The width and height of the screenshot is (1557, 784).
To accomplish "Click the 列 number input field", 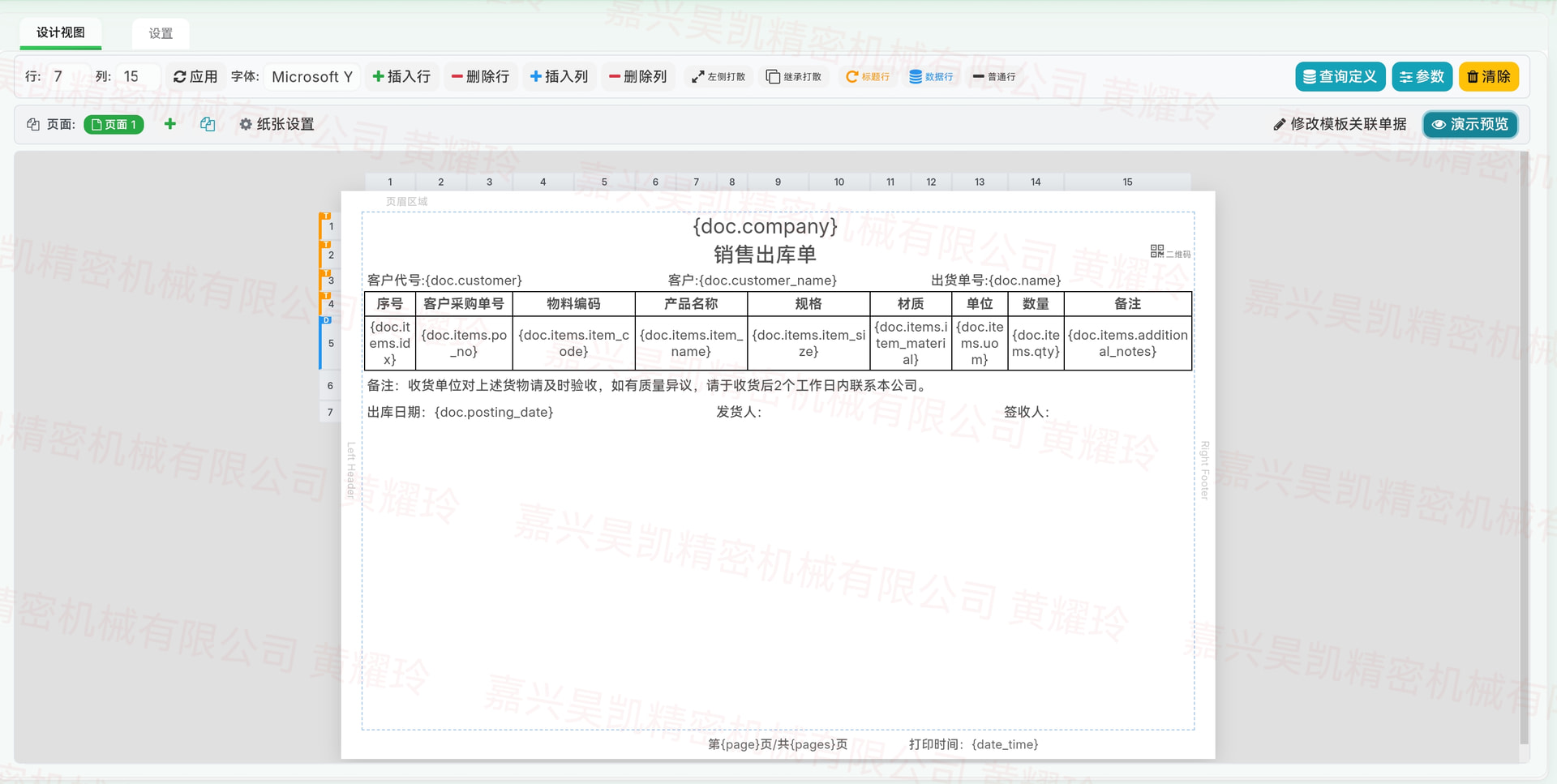I will click(x=138, y=76).
